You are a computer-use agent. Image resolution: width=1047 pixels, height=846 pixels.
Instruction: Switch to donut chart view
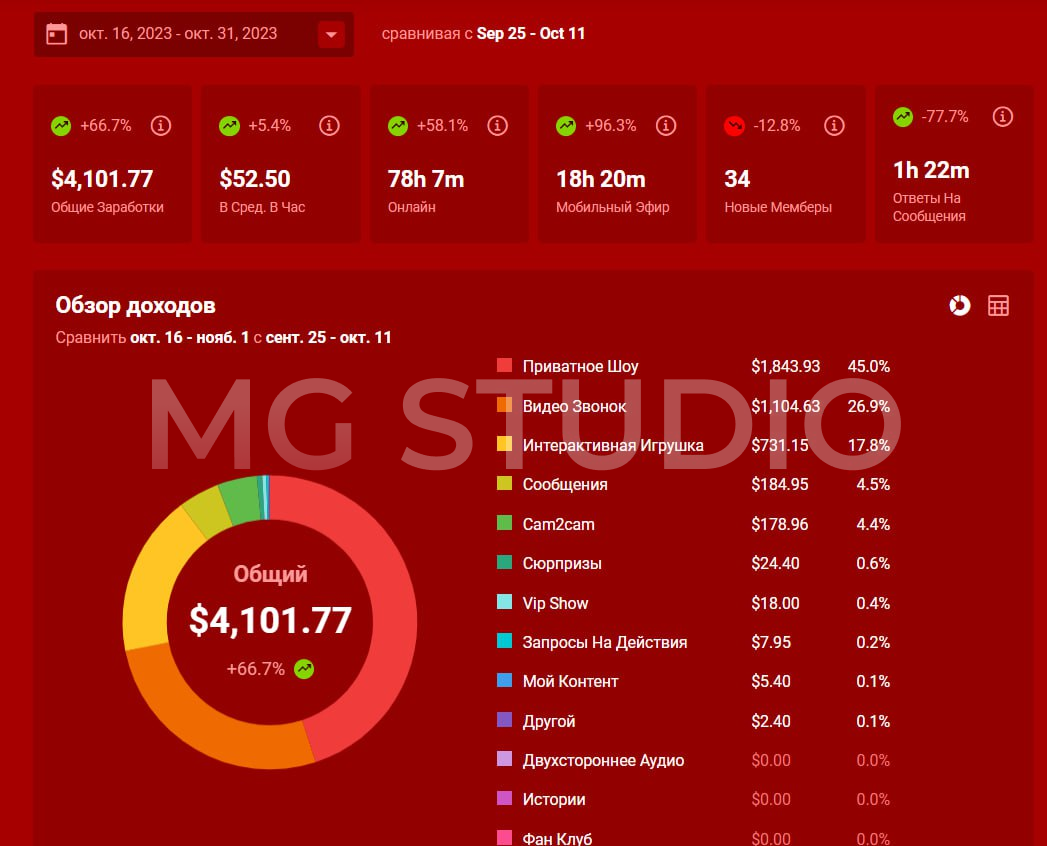point(959,306)
